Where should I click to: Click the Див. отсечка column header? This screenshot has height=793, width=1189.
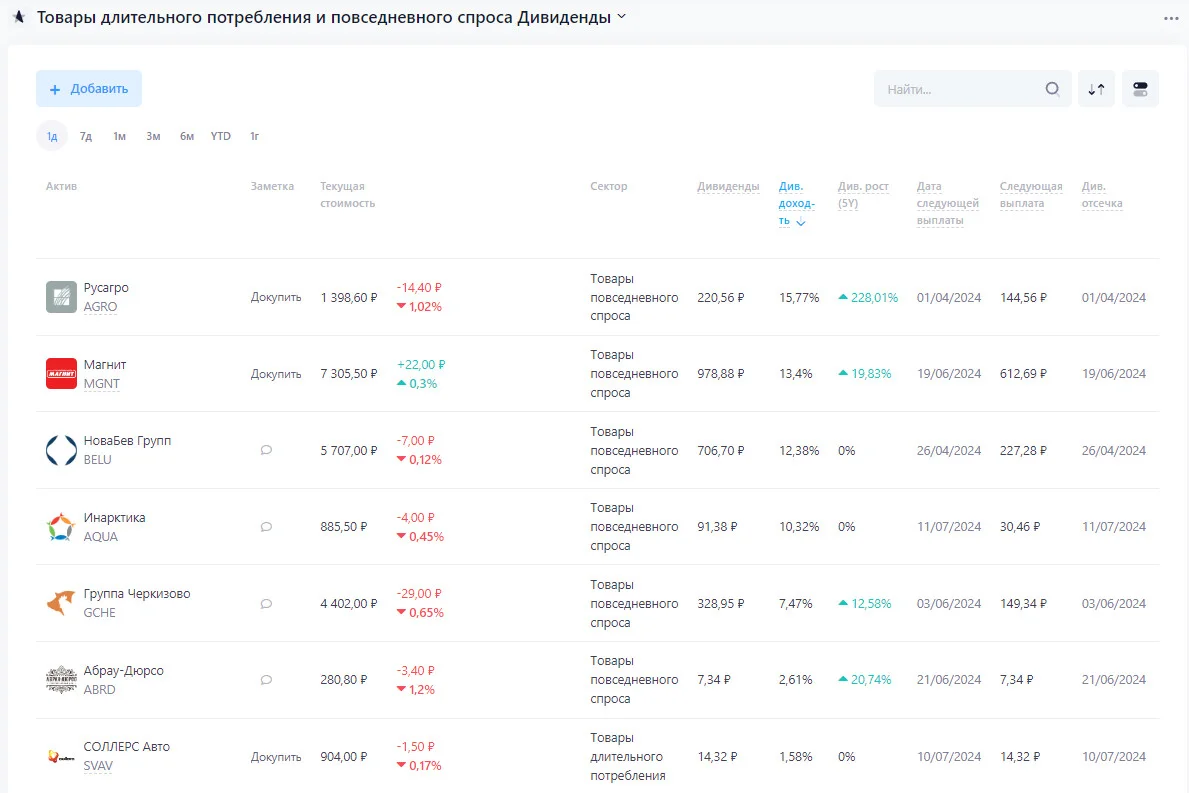[1102, 195]
